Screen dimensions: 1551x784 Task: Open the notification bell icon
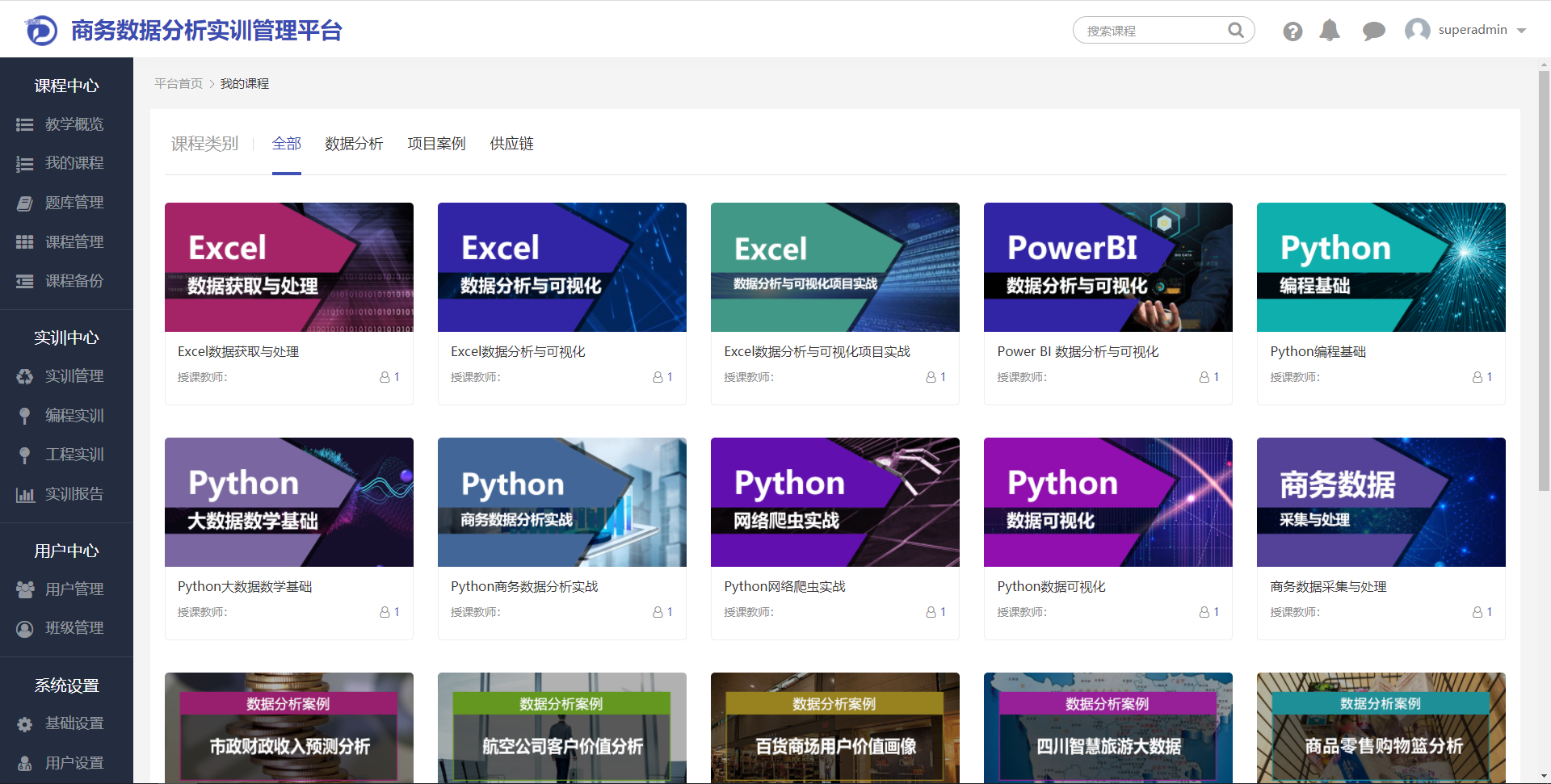1330,31
